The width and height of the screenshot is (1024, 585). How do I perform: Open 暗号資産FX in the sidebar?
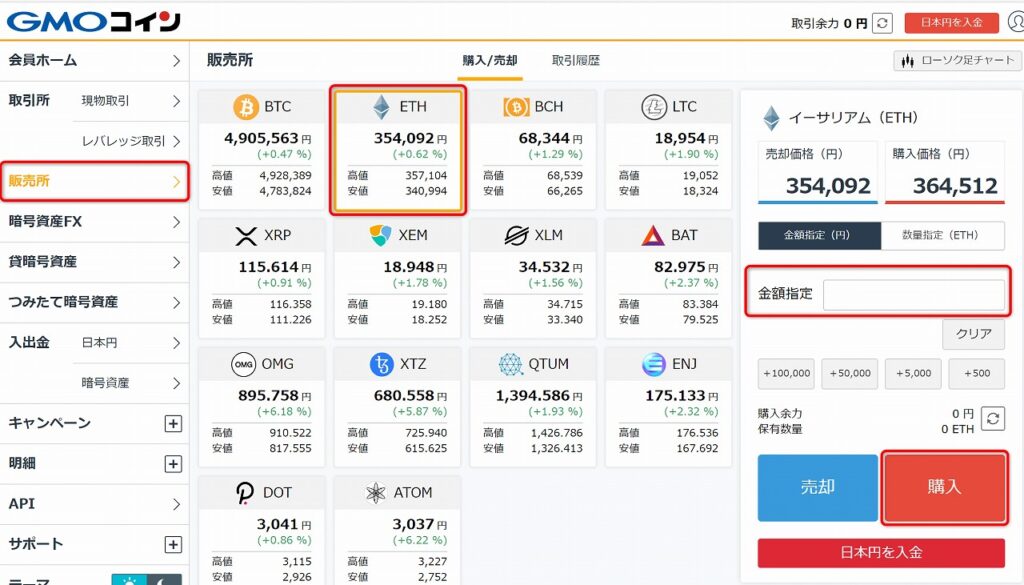pos(95,222)
